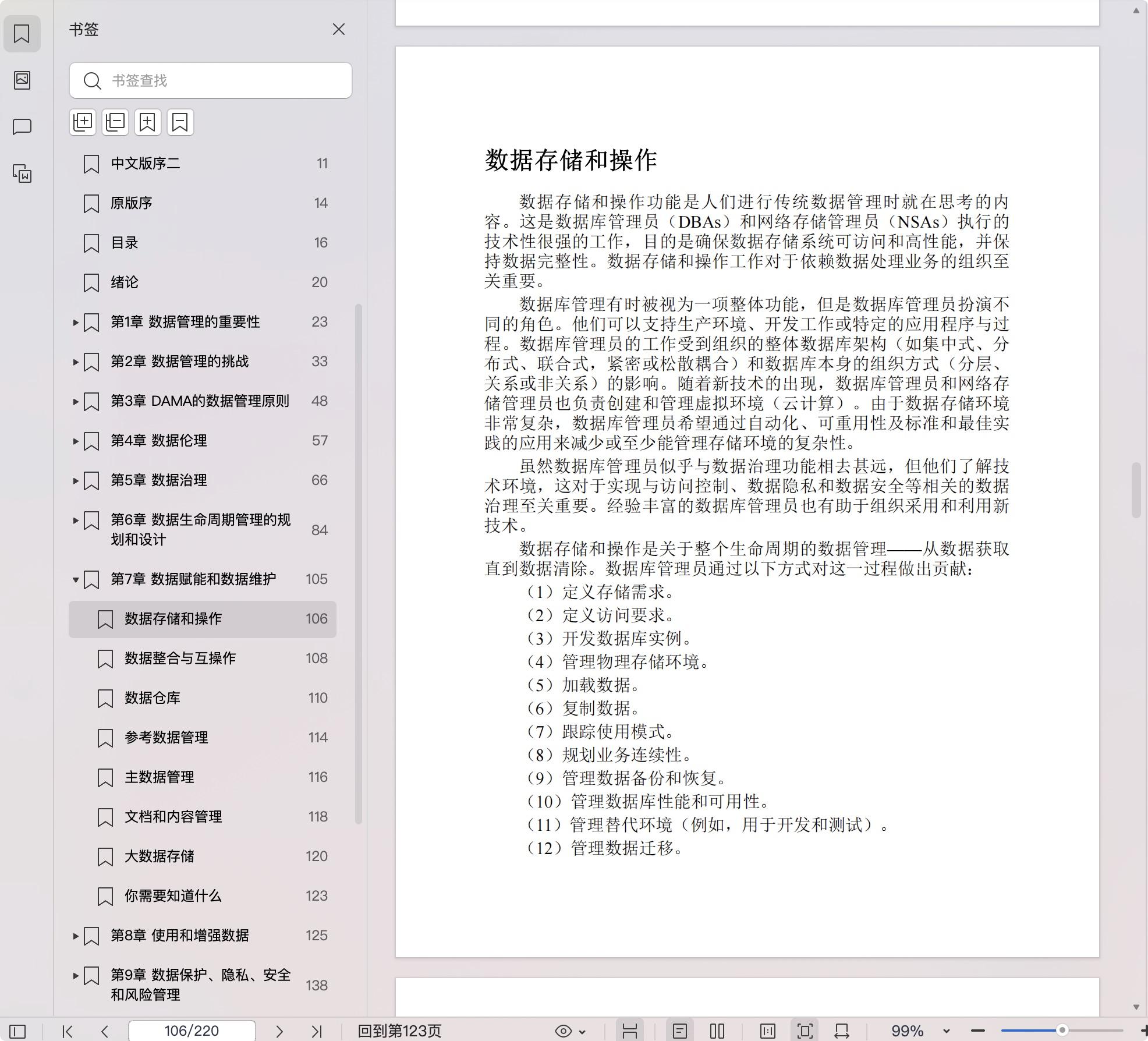Zoom out with minus button
This screenshot has width=1148, height=1041.
pos(978,1031)
